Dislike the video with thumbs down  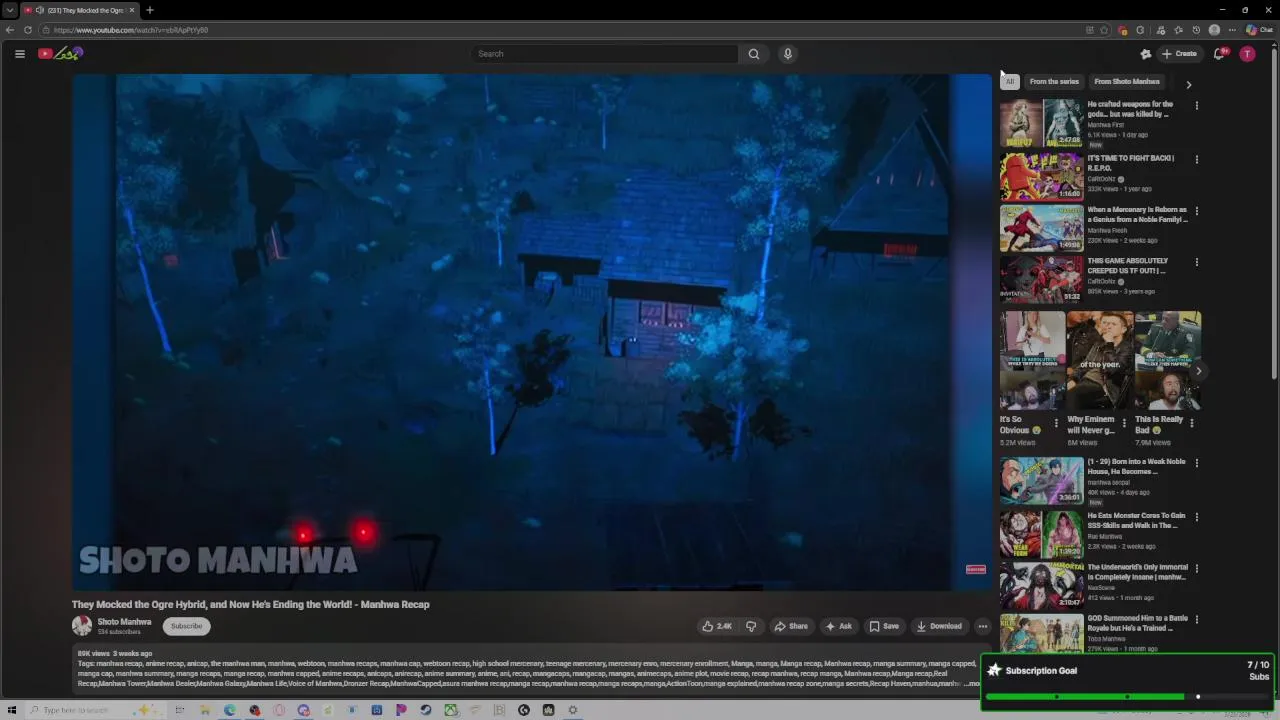[x=751, y=626]
